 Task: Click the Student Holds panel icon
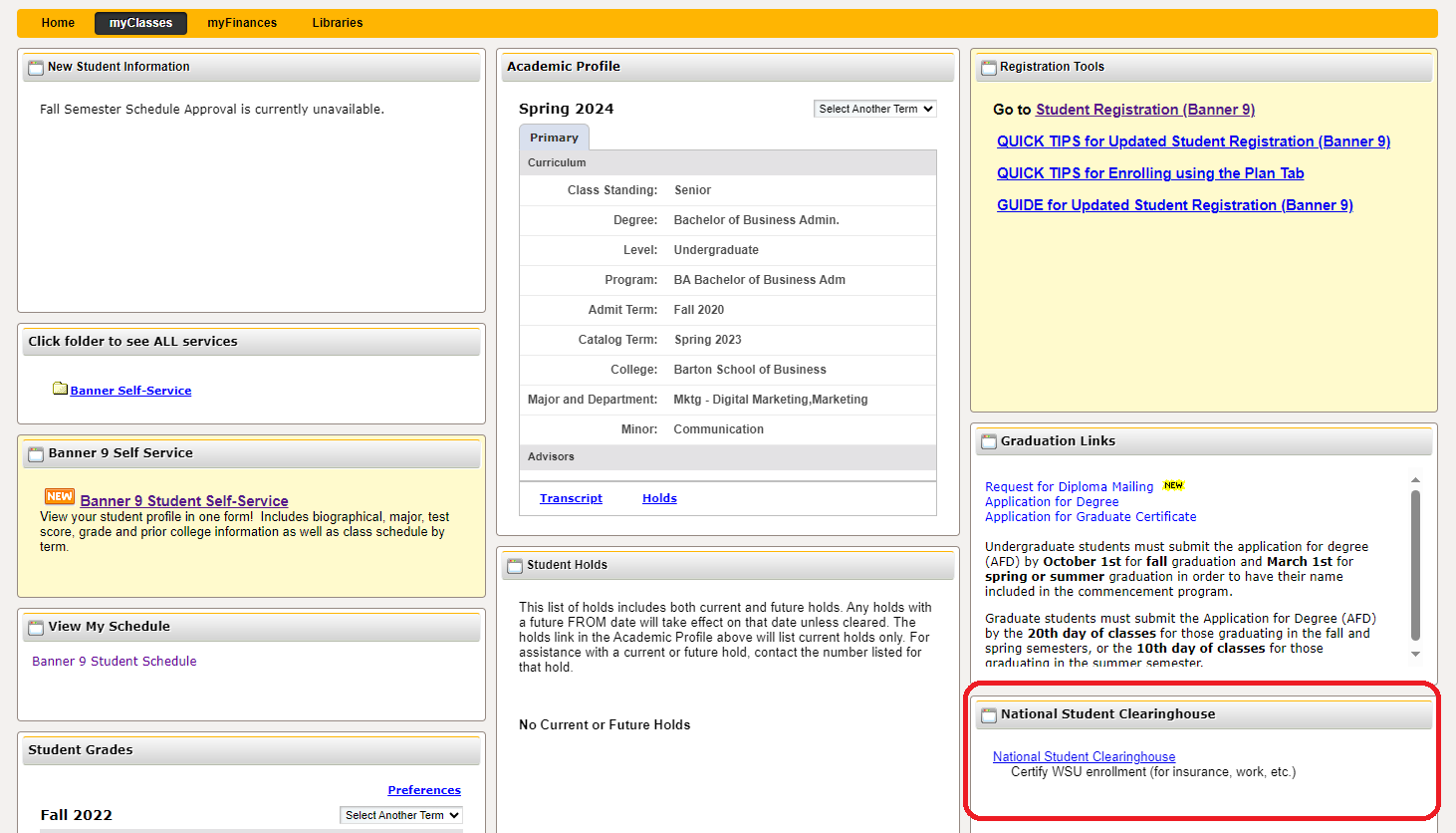pyautogui.click(x=515, y=566)
